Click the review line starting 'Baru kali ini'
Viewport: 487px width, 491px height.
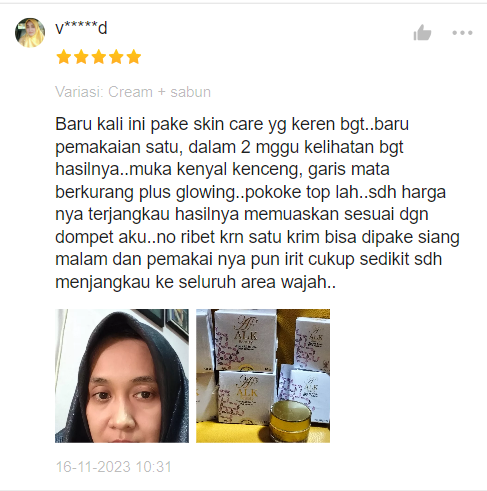coord(232,124)
